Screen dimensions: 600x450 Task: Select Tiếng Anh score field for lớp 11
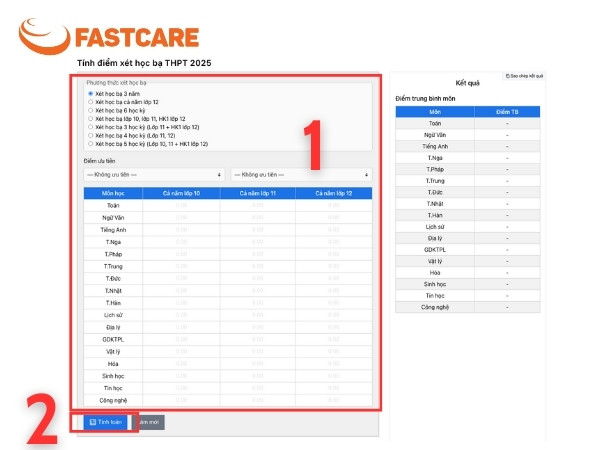click(258, 230)
